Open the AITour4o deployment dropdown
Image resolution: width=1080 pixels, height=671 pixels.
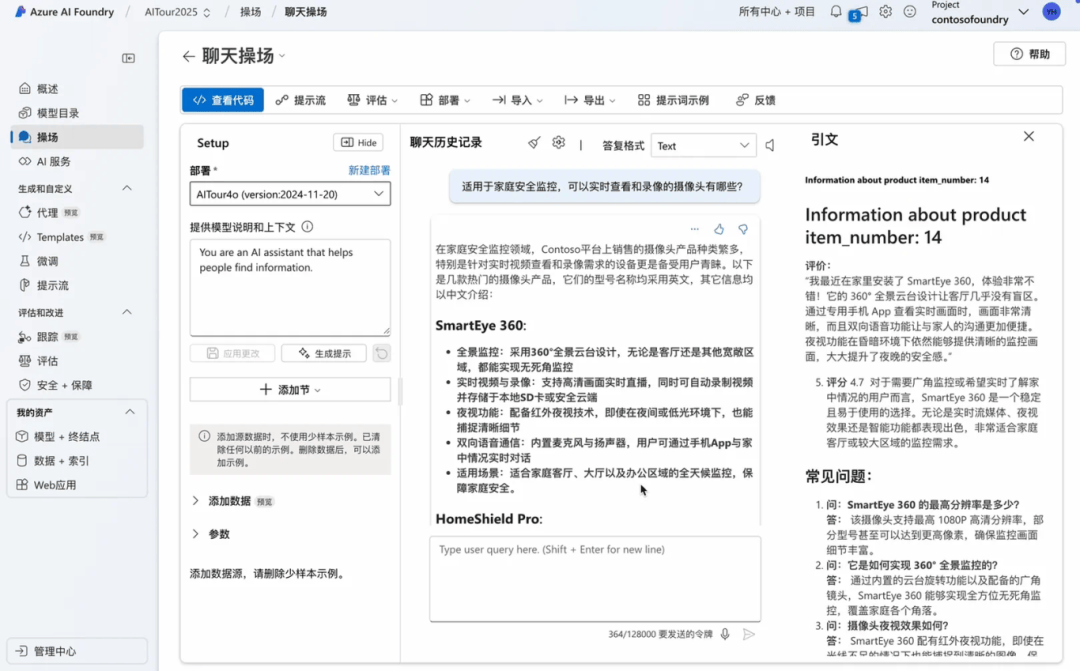tap(290, 194)
